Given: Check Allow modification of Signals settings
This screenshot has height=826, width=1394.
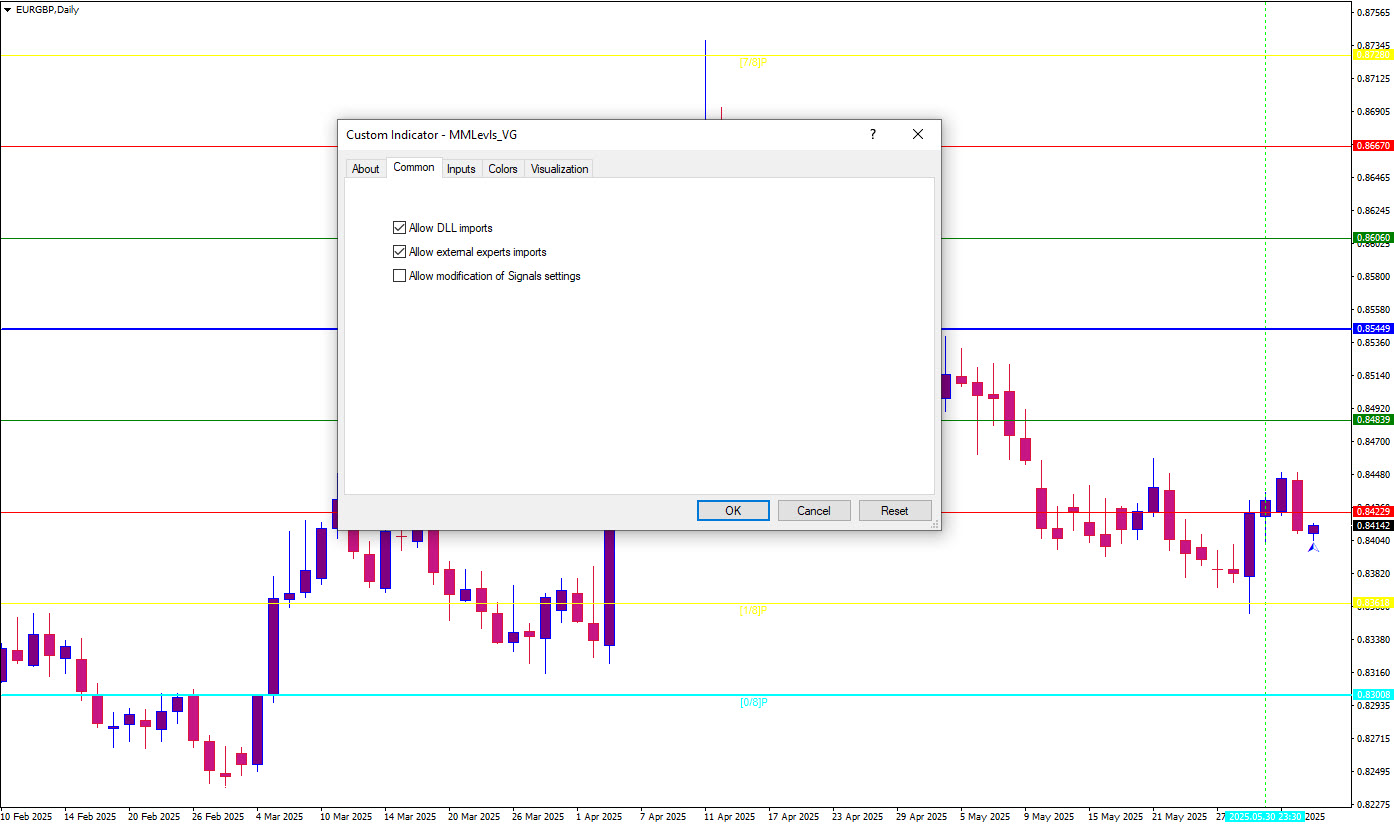Looking at the screenshot, I should coord(400,276).
